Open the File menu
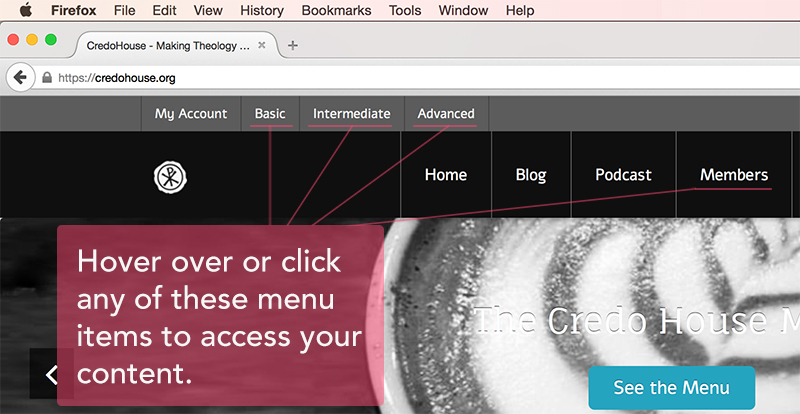 (x=125, y=10)
